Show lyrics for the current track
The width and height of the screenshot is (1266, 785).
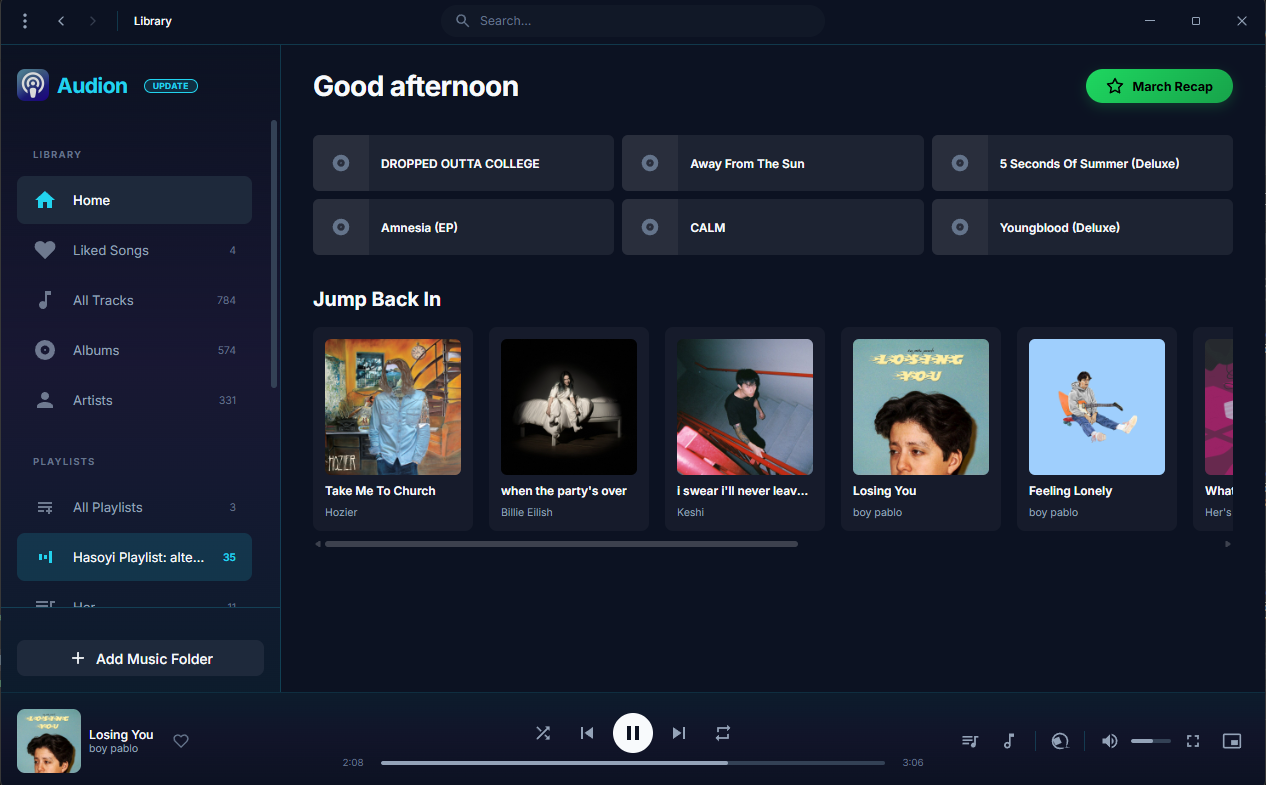click(x=1009, y=741)
